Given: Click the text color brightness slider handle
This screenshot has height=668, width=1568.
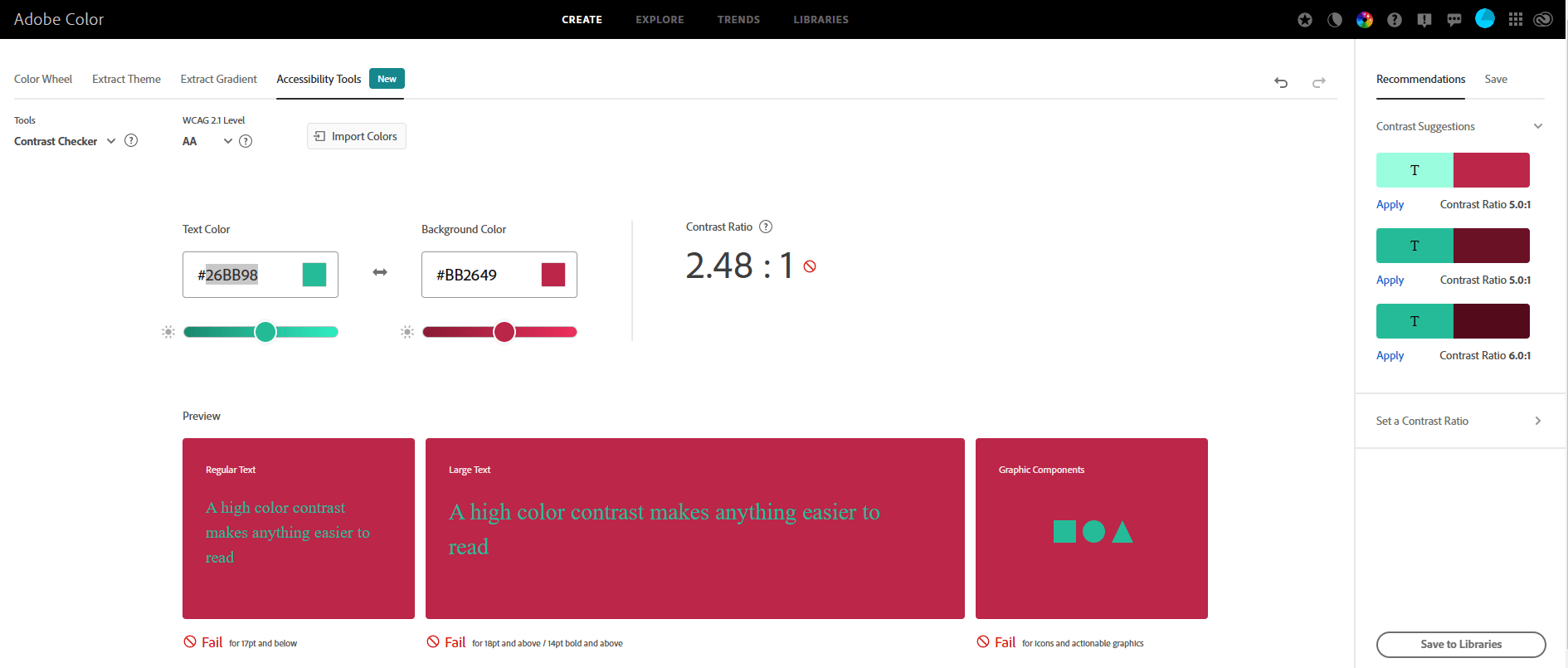Looking at the screenshot, I should (265, 332).
